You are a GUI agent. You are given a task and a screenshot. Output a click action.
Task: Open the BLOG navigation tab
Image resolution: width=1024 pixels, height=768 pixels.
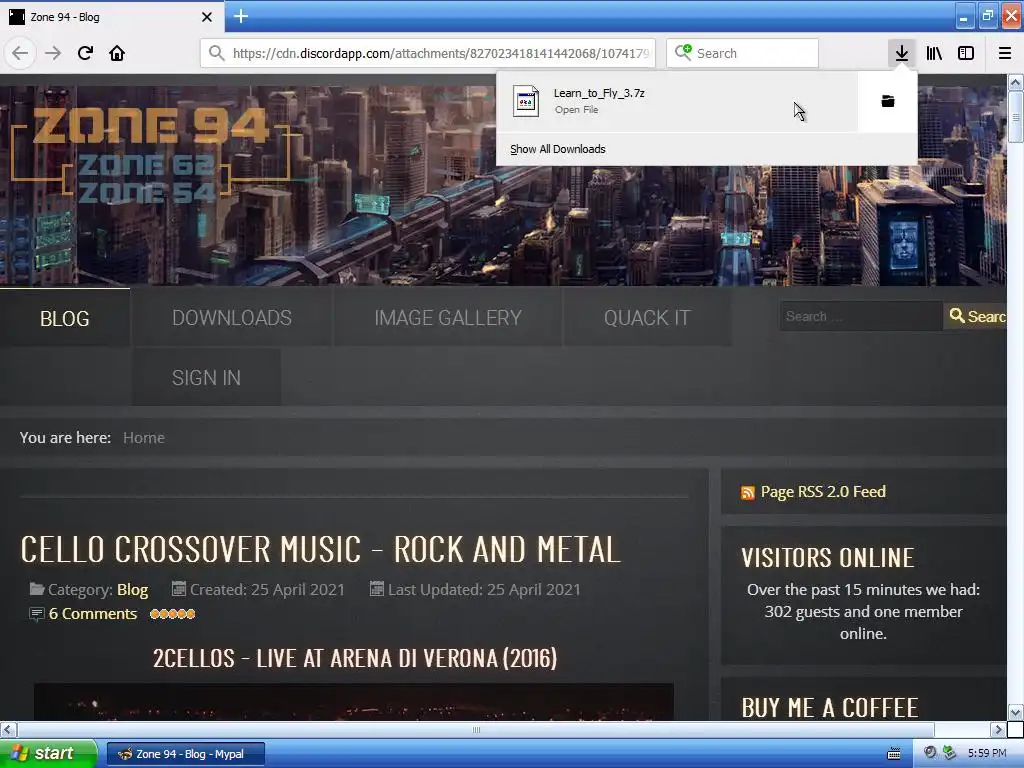65,318
